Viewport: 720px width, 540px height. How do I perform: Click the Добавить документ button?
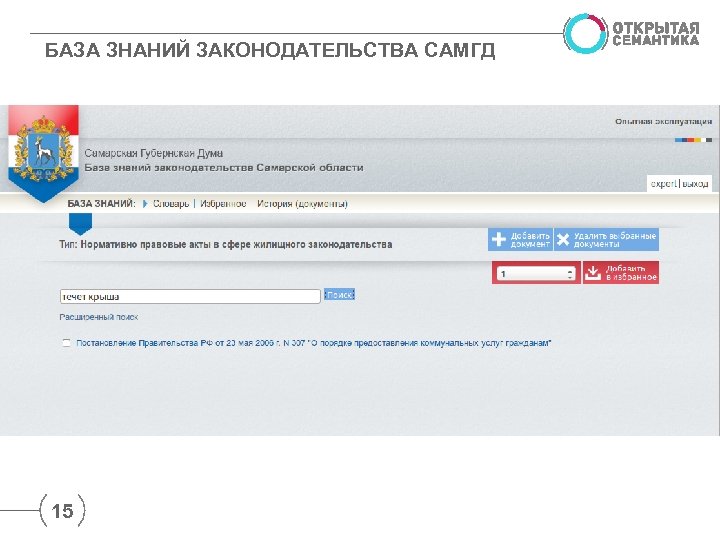click(520, 239)
